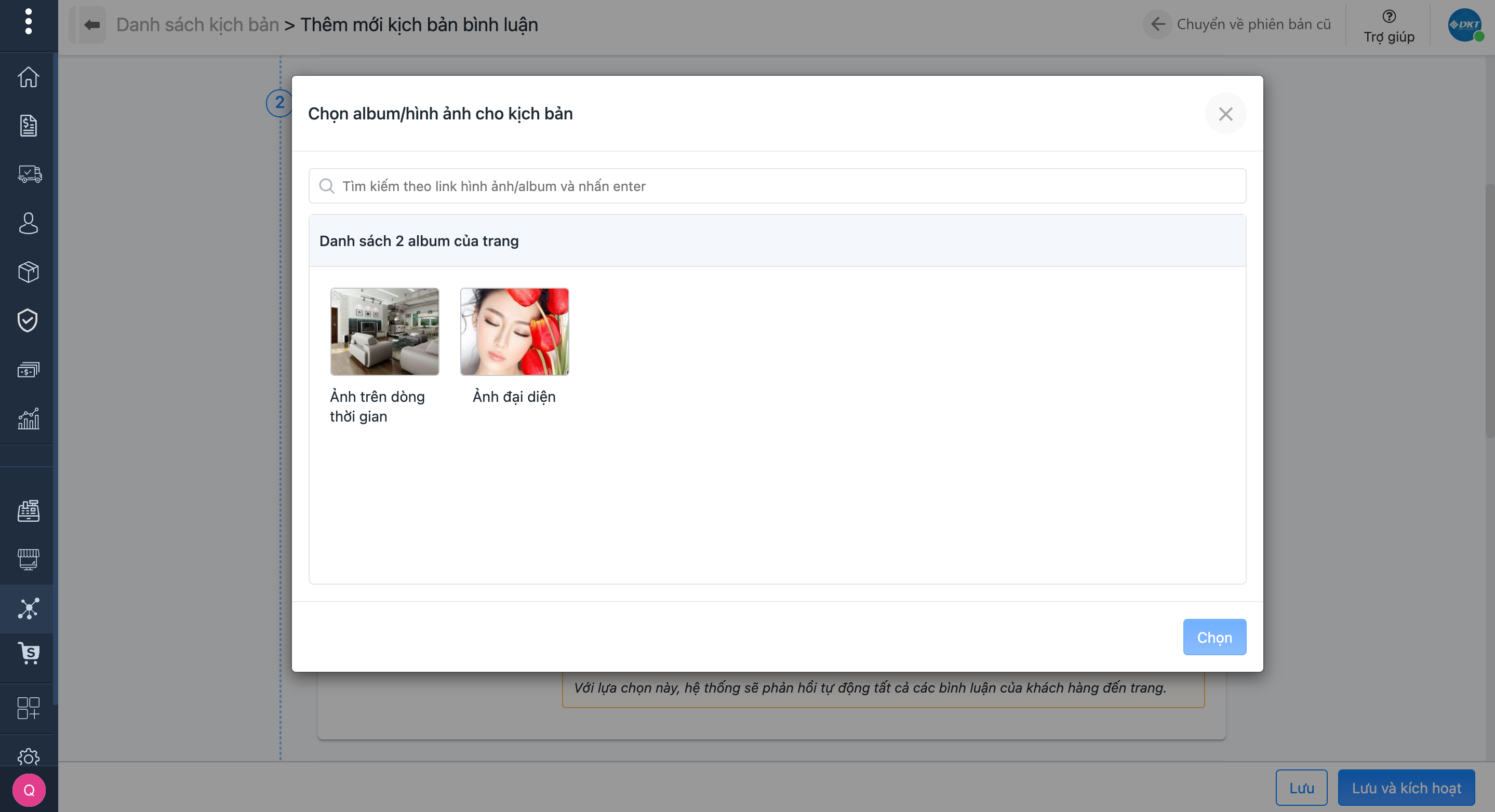Select the 'Ảnh trên dòng thời gian' album
The width and height of the screenshot is (1495, 812).
pos(384,331)
